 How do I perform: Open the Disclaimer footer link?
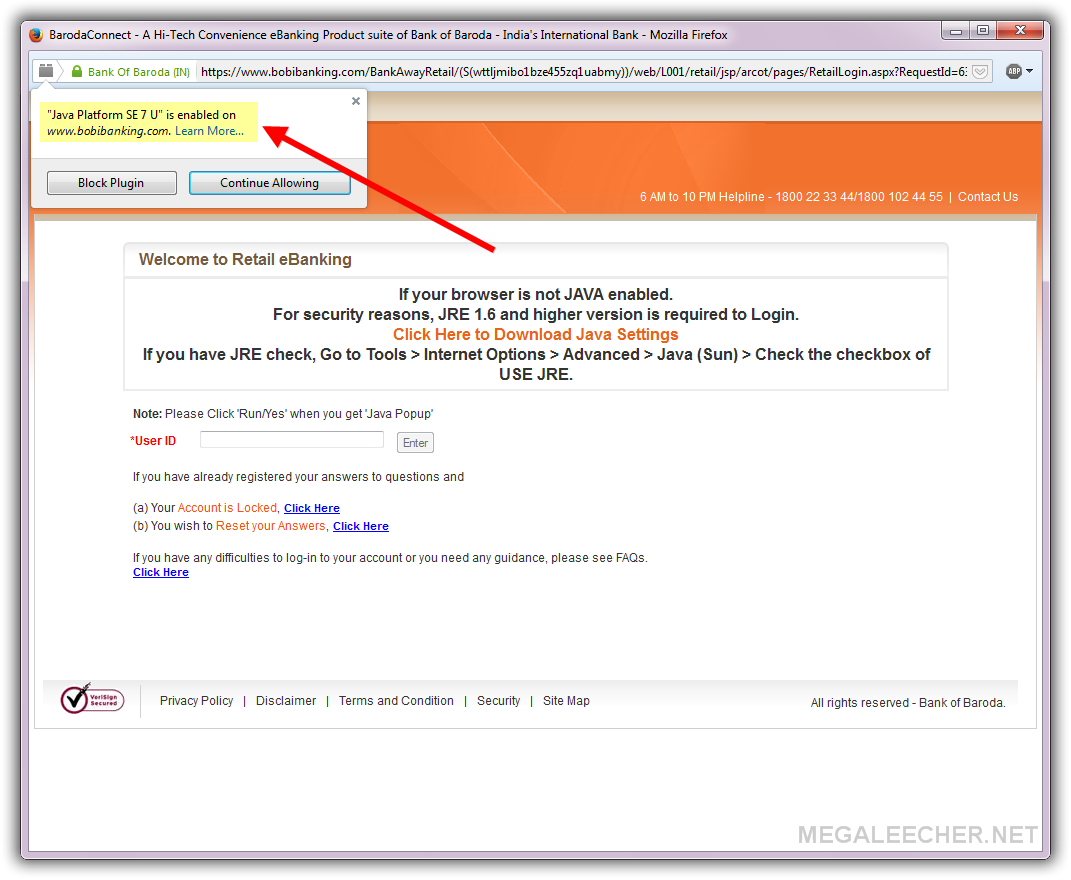286,701
